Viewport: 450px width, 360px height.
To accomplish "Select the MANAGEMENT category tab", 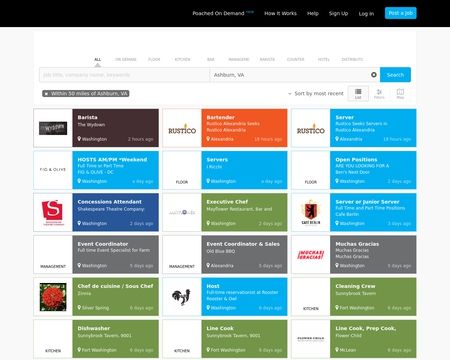I will tap(239, 59).
